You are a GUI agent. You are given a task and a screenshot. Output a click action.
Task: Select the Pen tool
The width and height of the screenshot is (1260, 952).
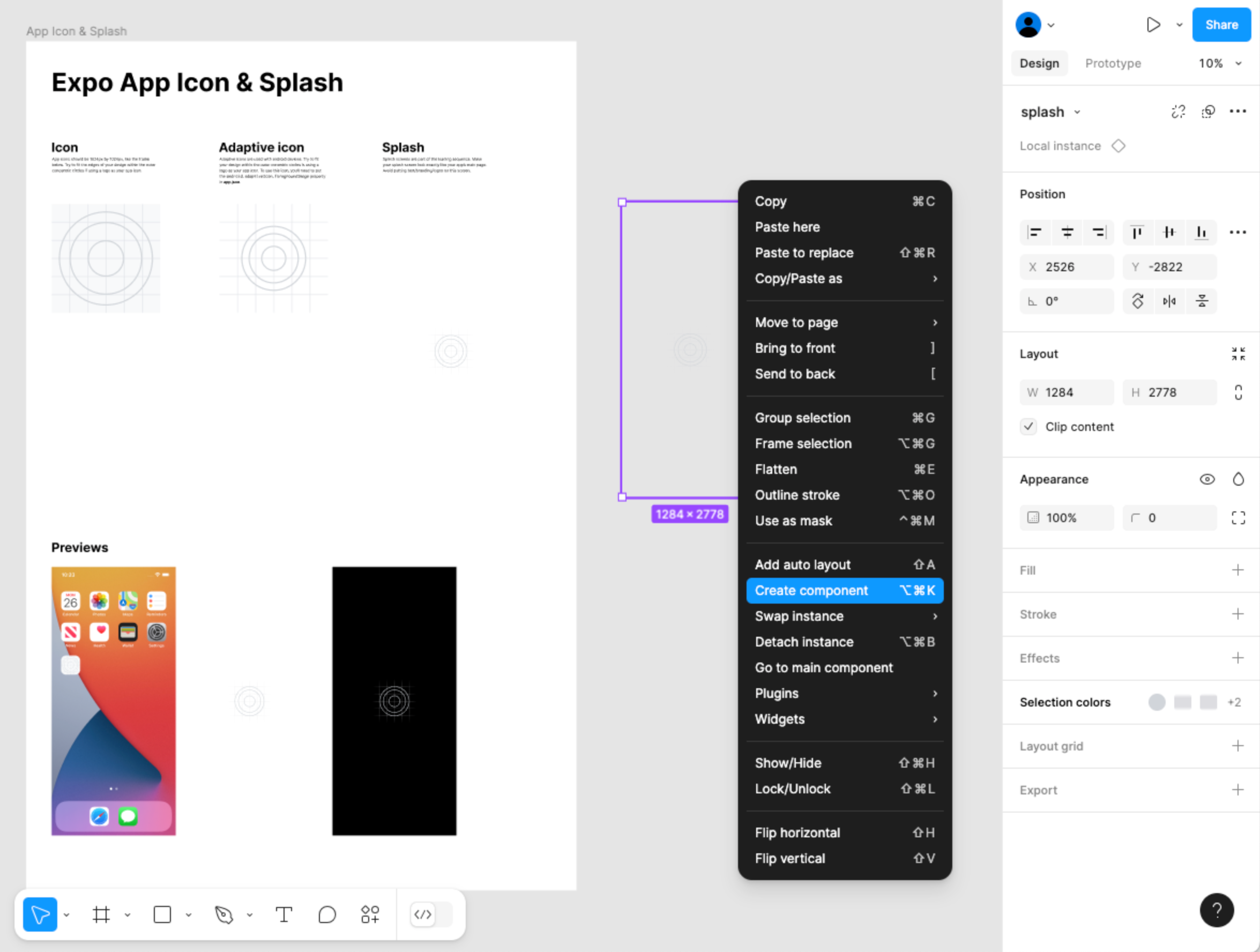tap(224, 914)
